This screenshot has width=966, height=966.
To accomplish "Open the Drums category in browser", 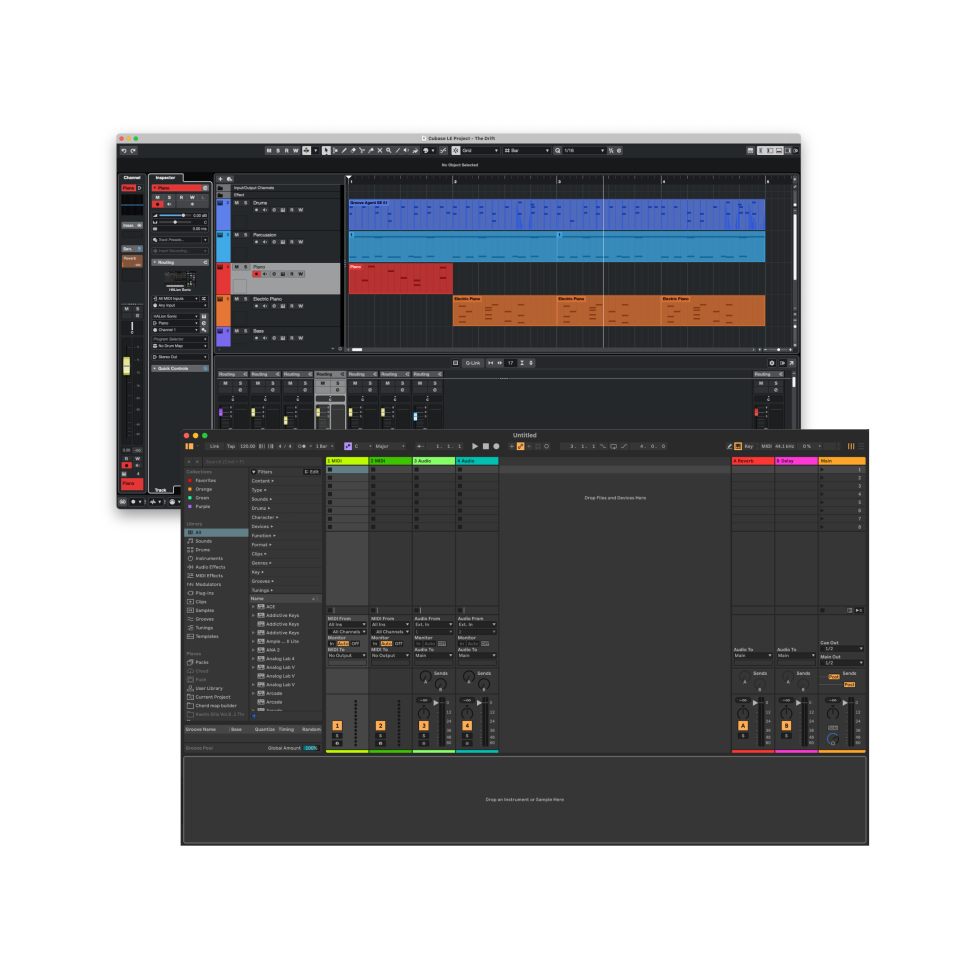I will 203,550.
